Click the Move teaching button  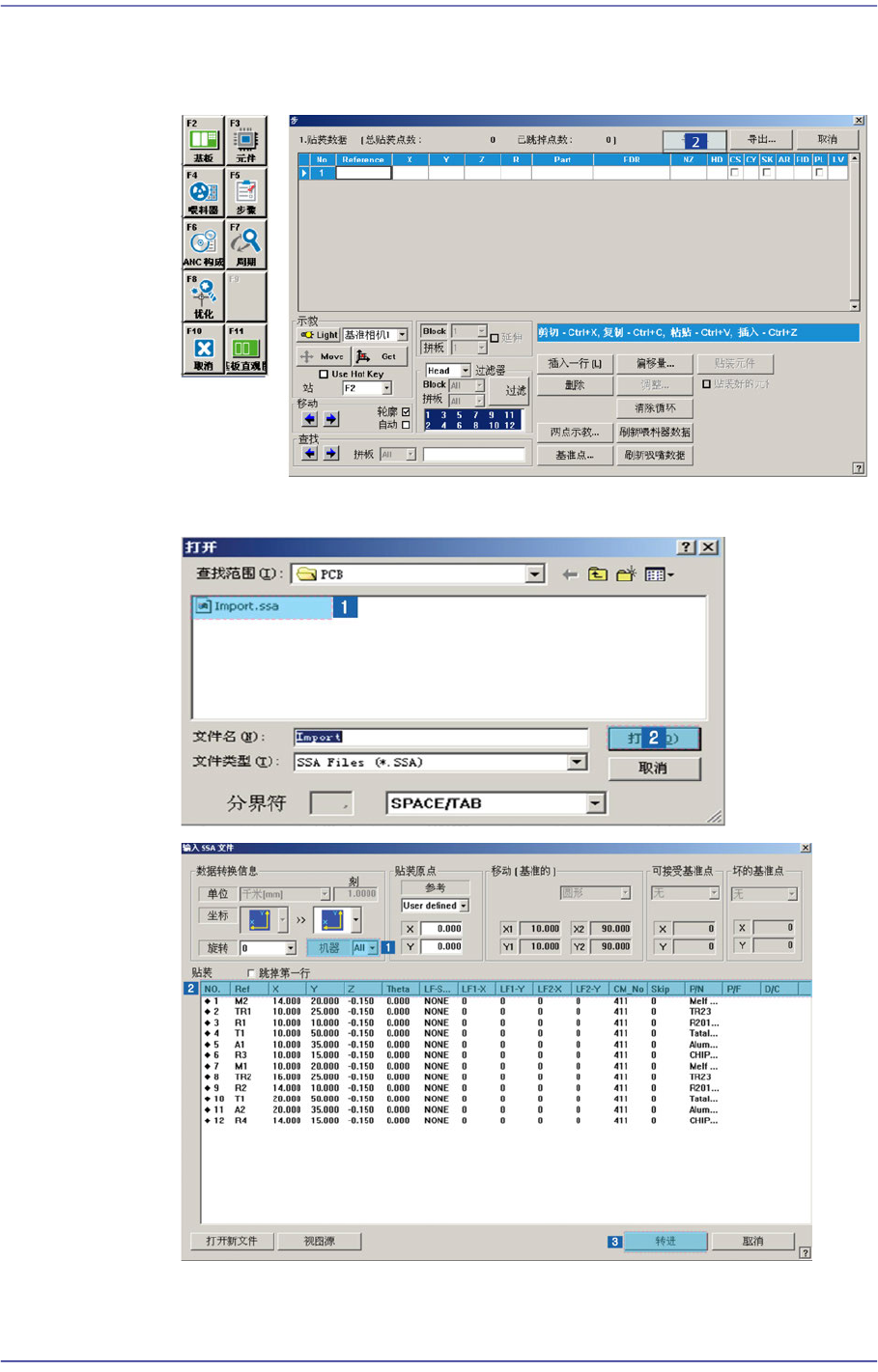click(x=322, y=356)
